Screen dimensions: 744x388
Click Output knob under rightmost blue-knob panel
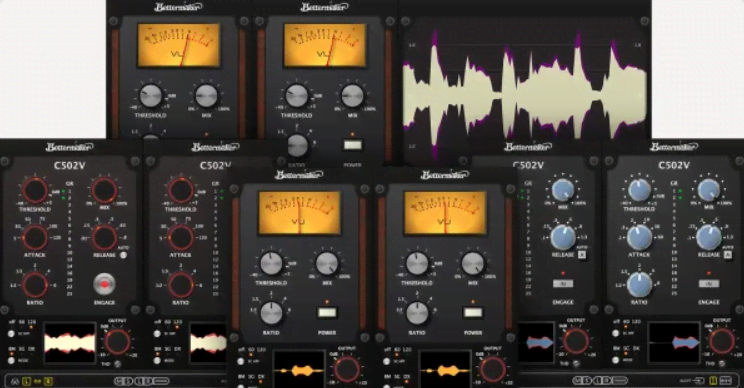coord(721,342)
